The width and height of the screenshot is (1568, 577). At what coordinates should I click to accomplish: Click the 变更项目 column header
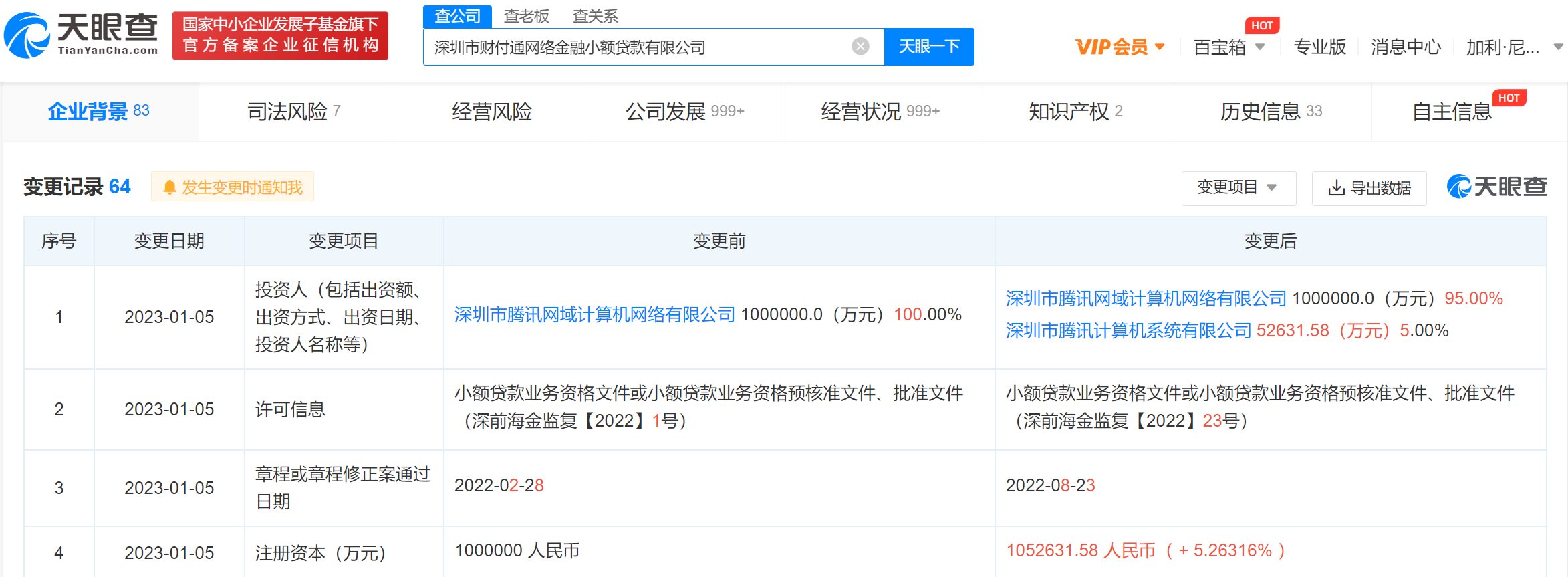tap(344, 241)
